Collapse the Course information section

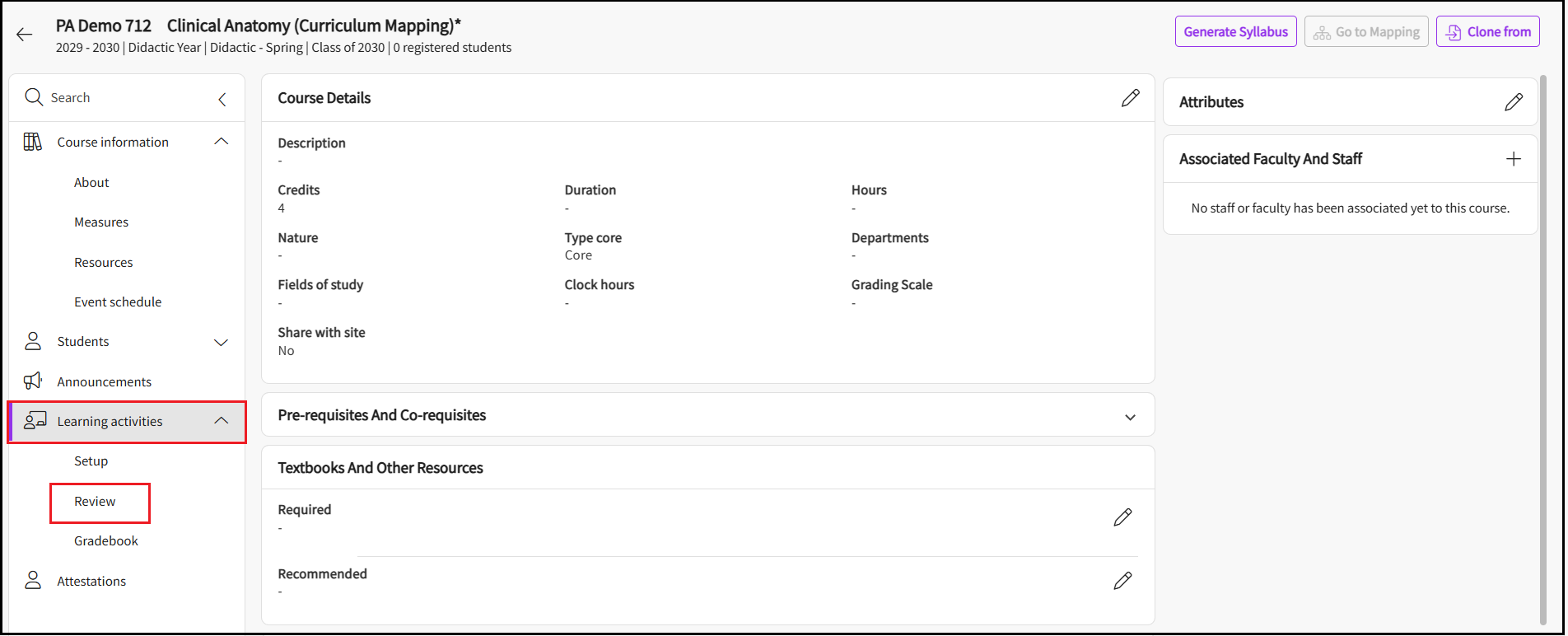point(221,142)
